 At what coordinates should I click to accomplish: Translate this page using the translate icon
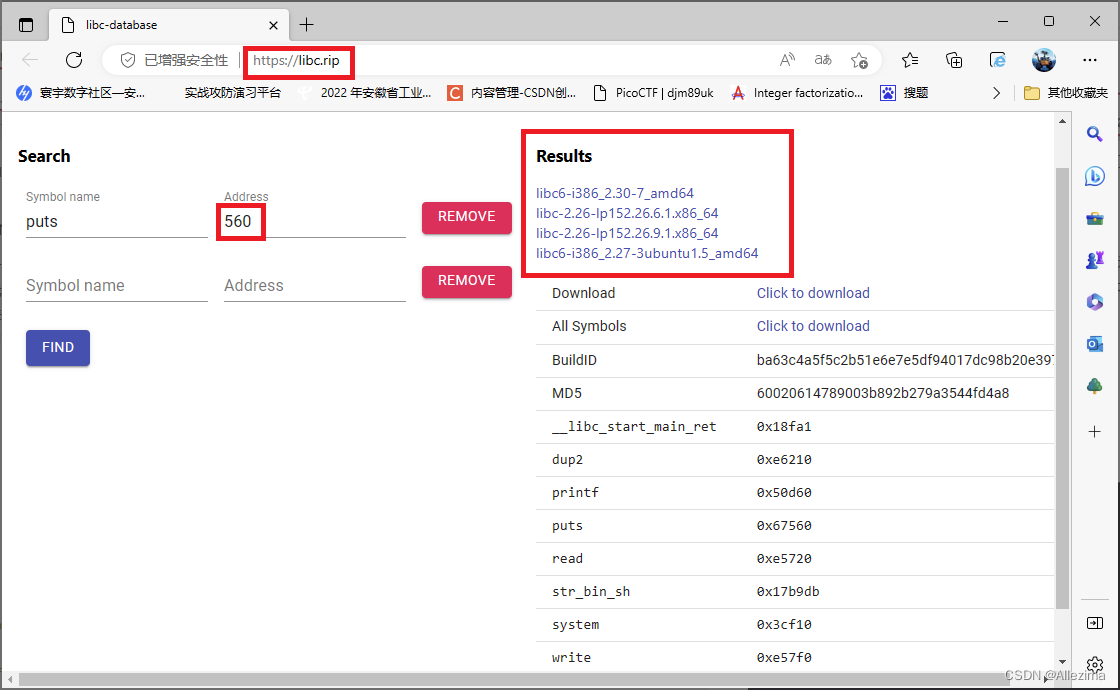[823, 61]
